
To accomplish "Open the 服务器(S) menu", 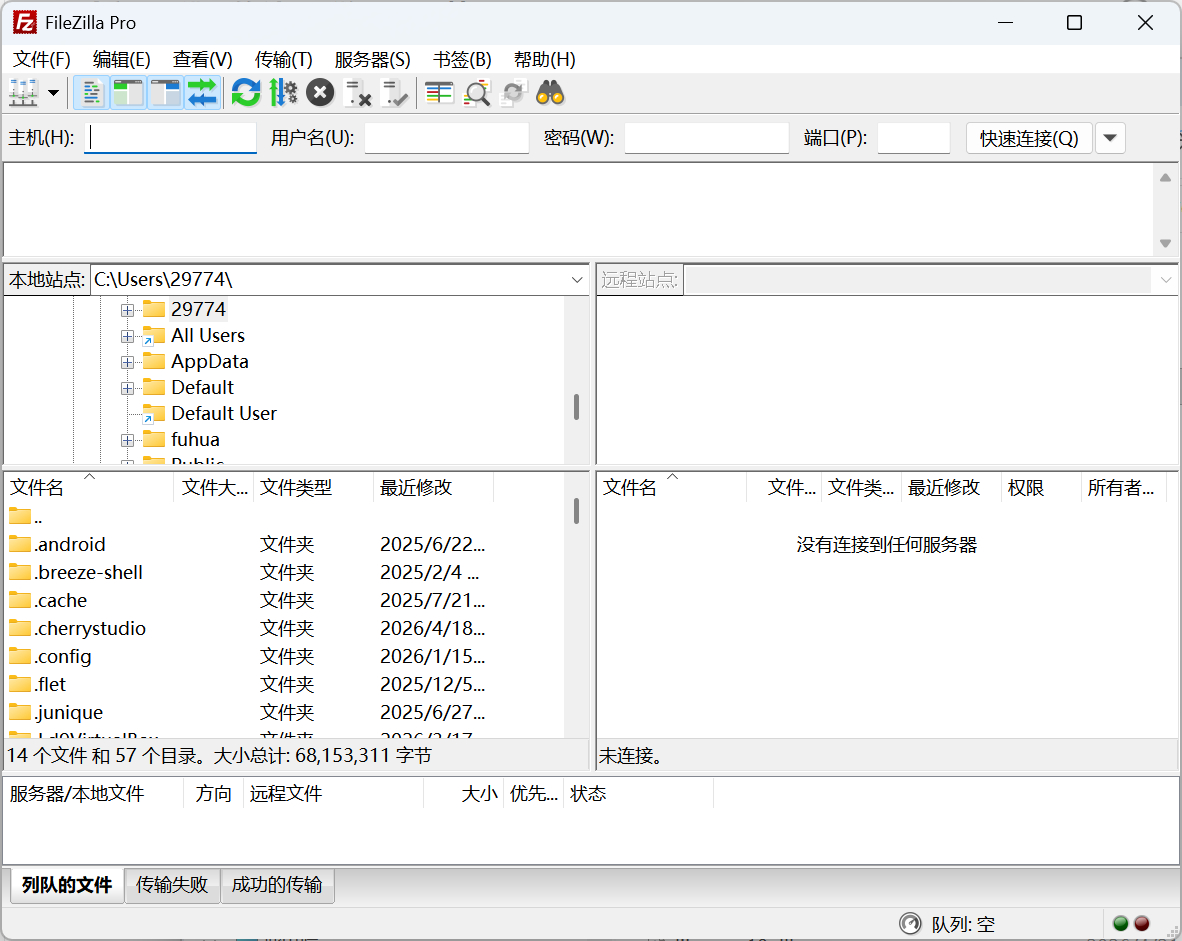I will [x=372, y=60].
